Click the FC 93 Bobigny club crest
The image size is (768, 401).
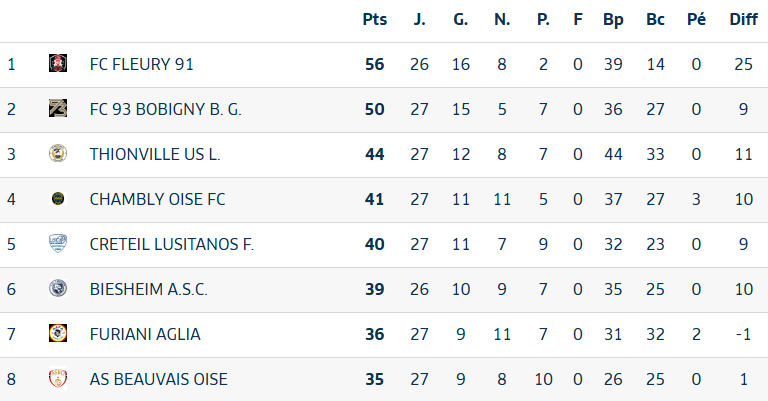click(x=58, y=109)
